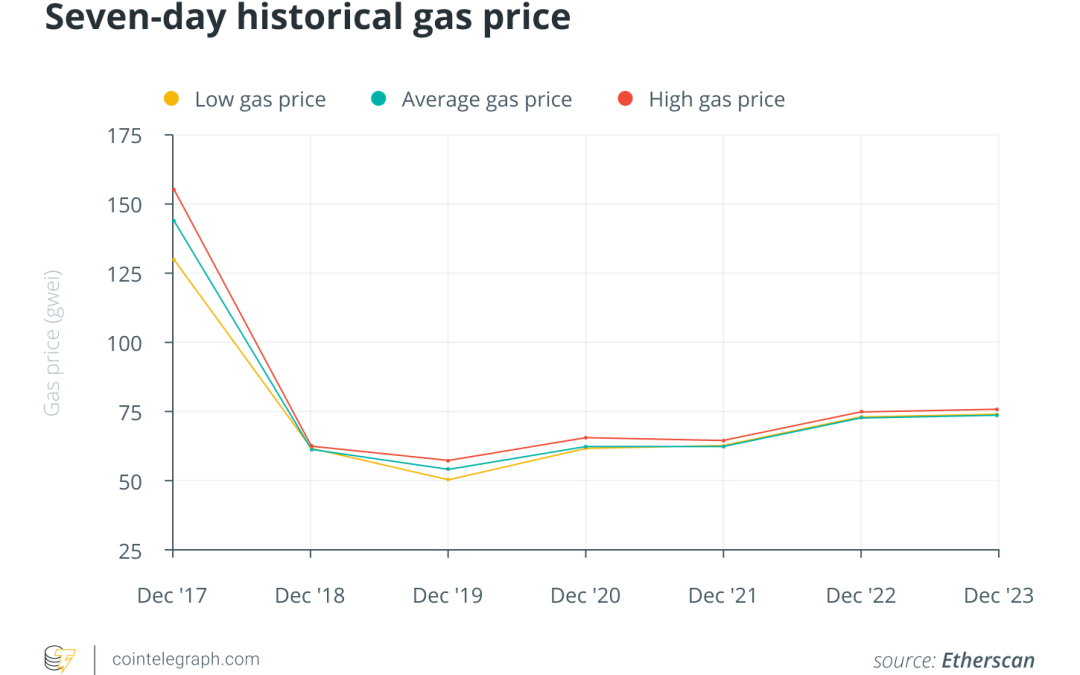This screenshot has width=1080, height=675.
Task: Select the Low gas price point at Dec '19
Action: [x=448, y=479]
